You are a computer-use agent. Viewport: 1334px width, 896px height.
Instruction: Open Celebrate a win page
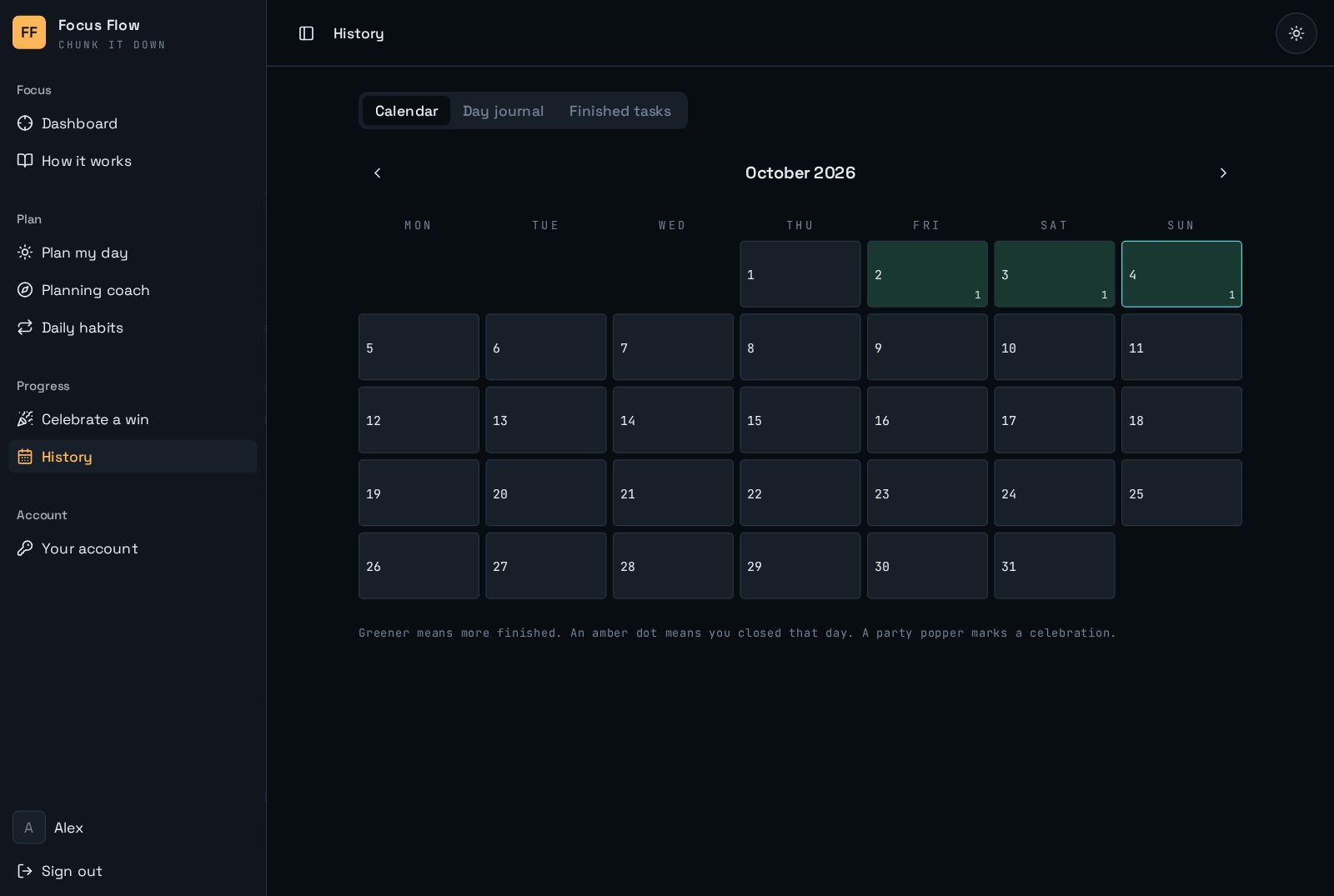133,419
